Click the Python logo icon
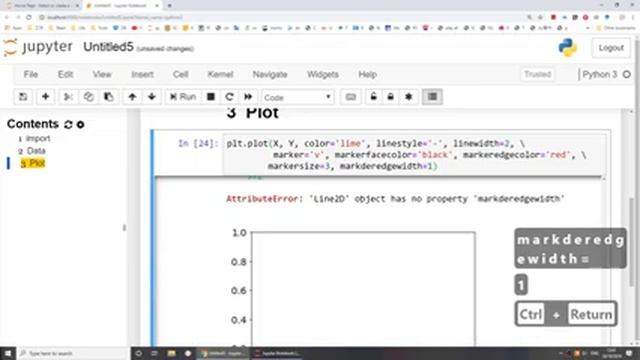This screenshot has width=640, height=360. click(567, 48)
